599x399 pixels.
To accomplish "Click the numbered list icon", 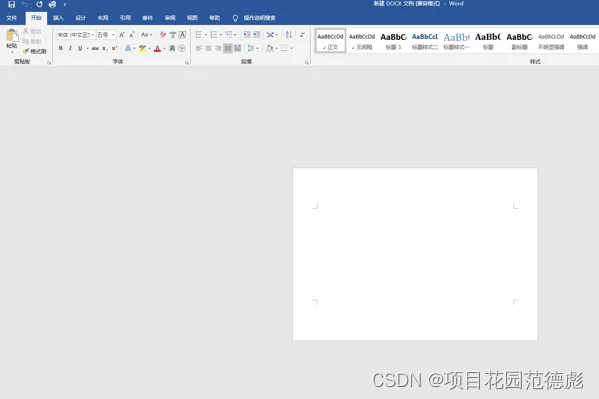I will [x=214, y=35].
